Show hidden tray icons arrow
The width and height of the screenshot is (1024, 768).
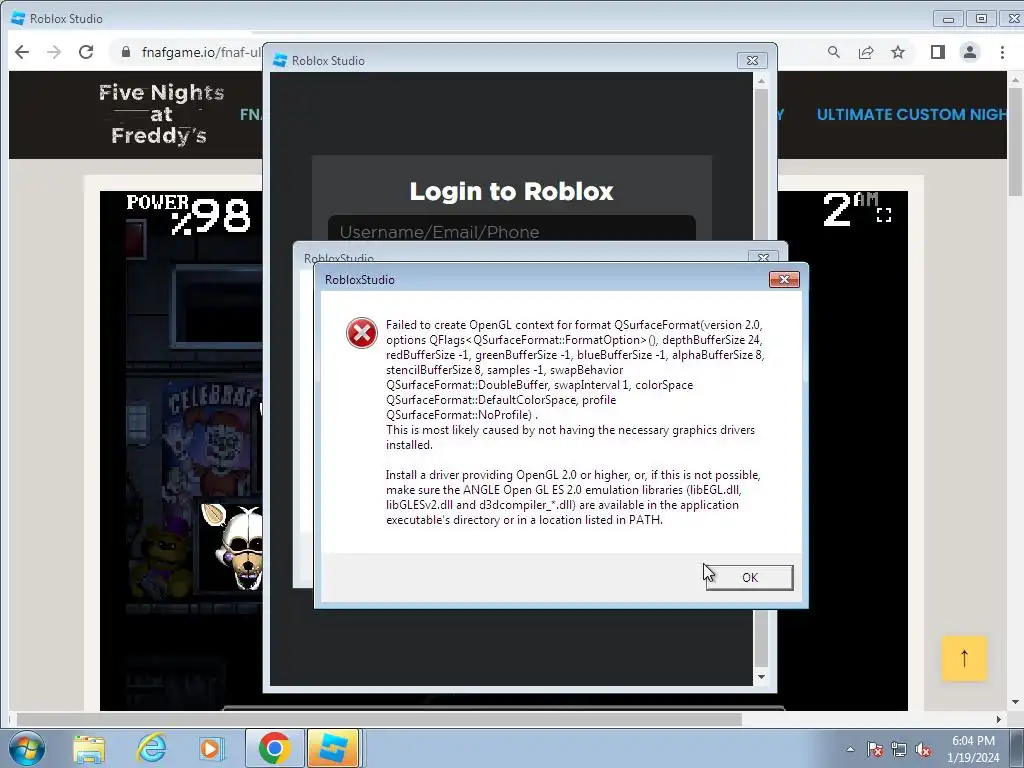[850, 749]
